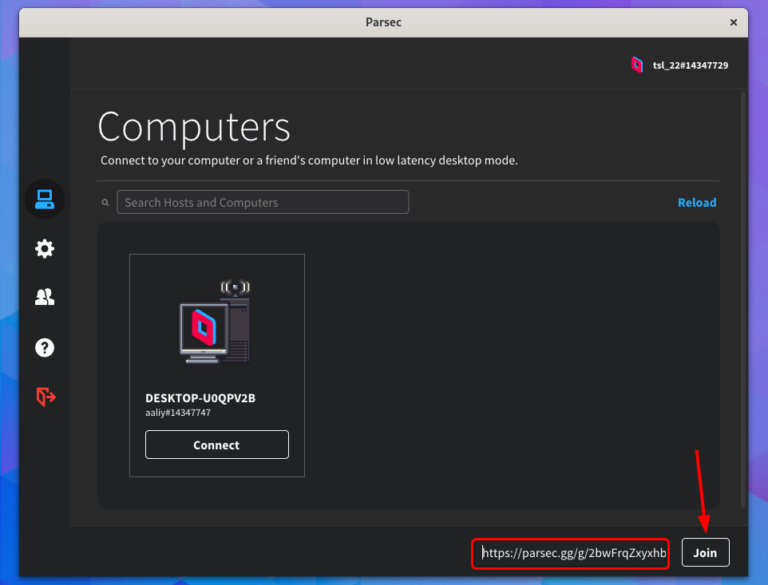Viewport: 768px width, 585px height.
Task: Click the Parsec avatar logo beside username
Action: 637,65
